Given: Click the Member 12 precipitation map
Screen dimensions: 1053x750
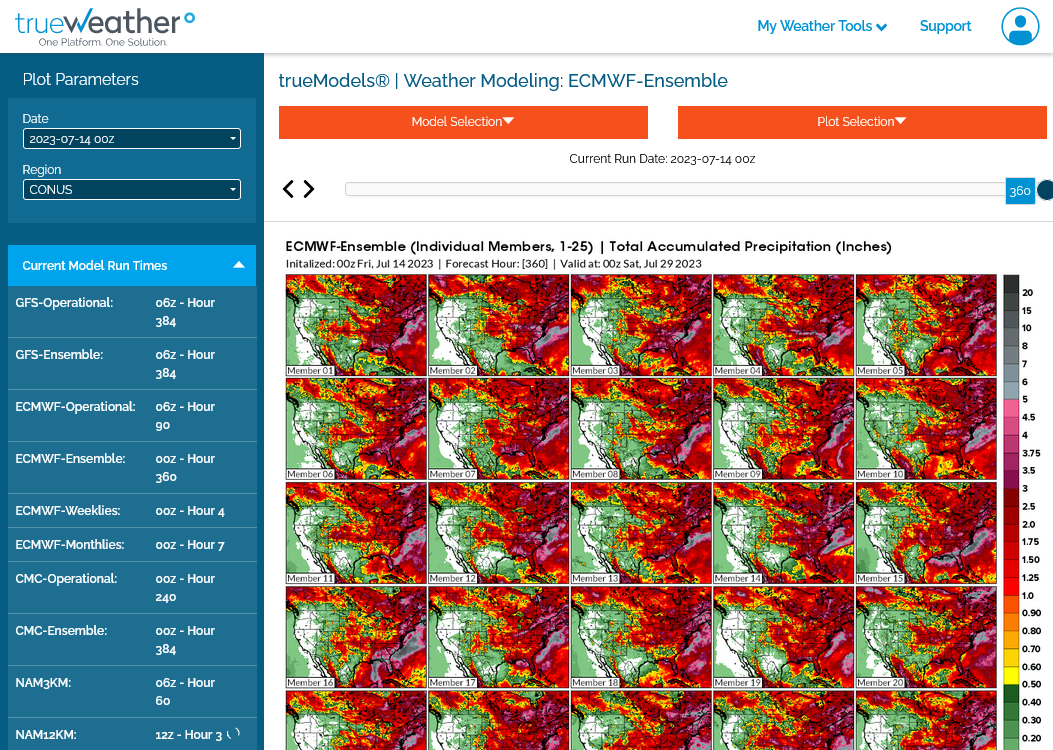Looking at the screenshot, I should click(x=498, y=533).
